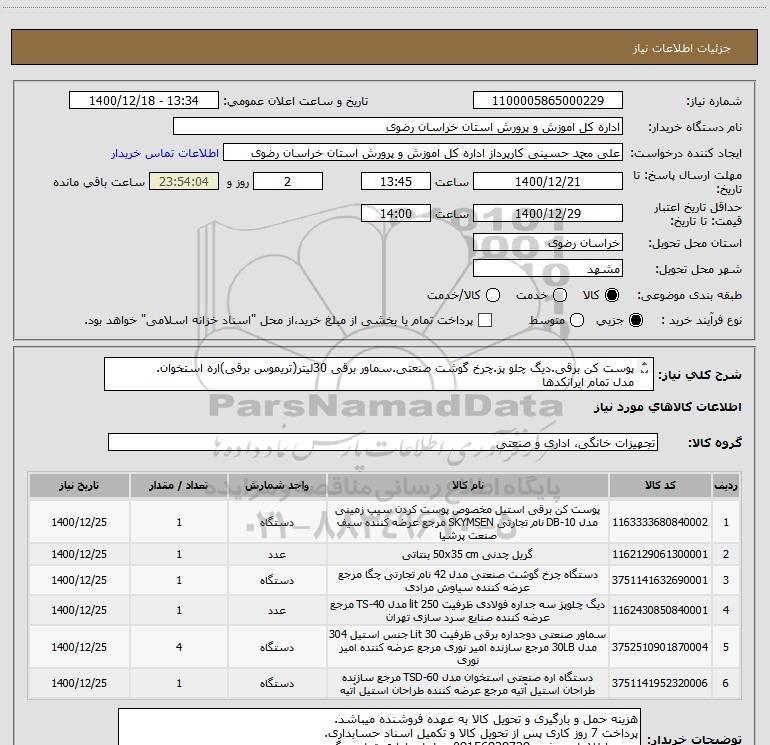Click need date 1400/12/25 in row 1
Image resolution: width=770 pixels, height=745 pixels.
click(x=79, y=522)
